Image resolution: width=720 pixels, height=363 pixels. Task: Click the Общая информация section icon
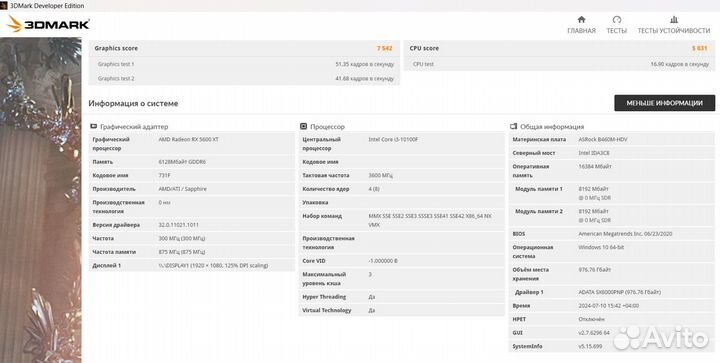click(513, 126)
